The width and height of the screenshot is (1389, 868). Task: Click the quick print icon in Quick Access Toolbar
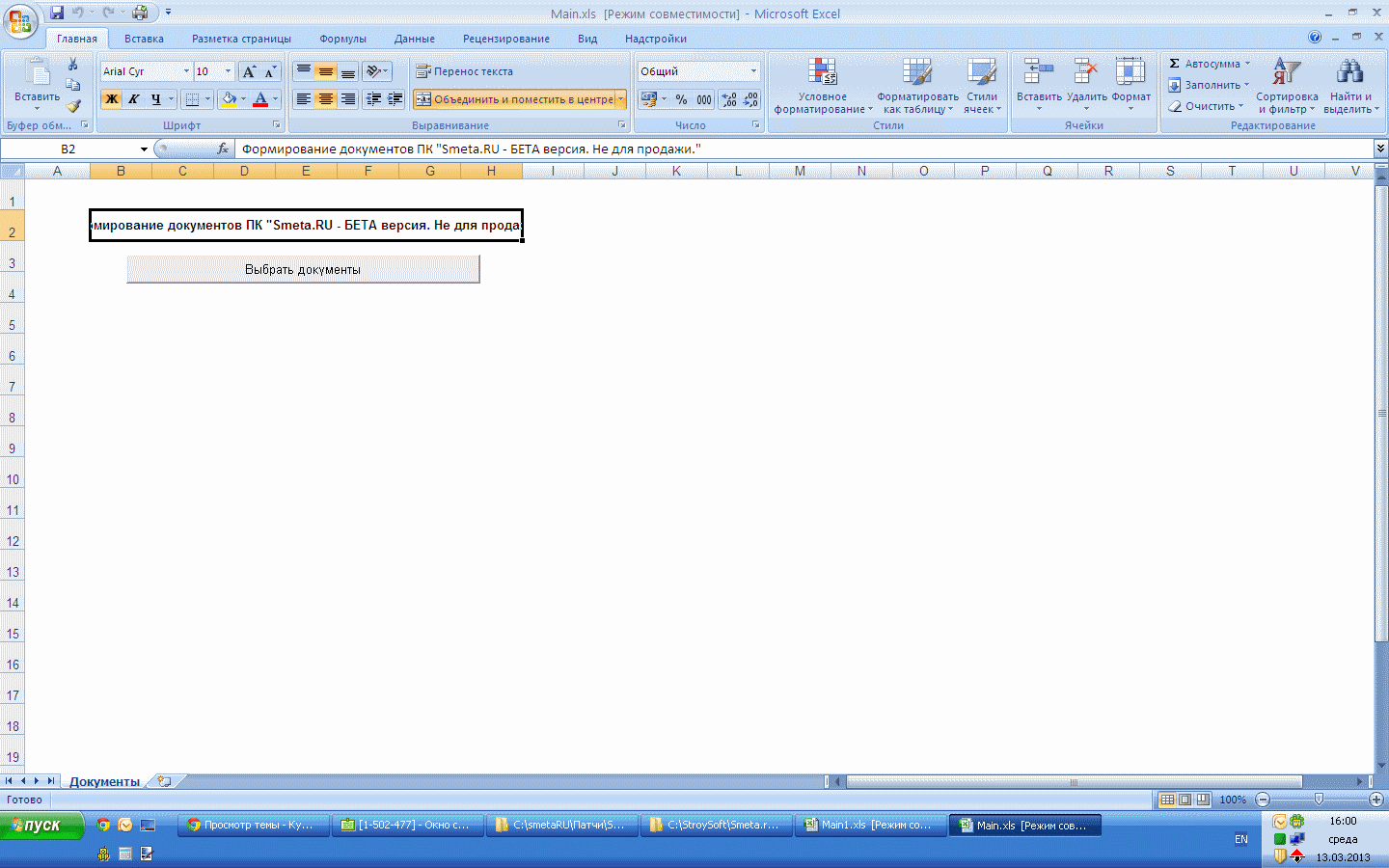[140, 13]
